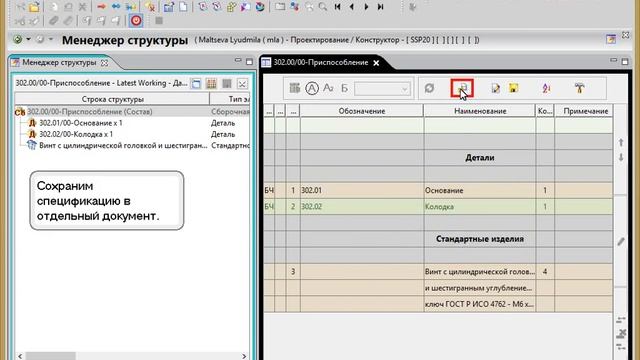Image resolution: width=640 pixels, height=360 pixels.
Task: Click the A2 format icon
Action: pos(329,88)
